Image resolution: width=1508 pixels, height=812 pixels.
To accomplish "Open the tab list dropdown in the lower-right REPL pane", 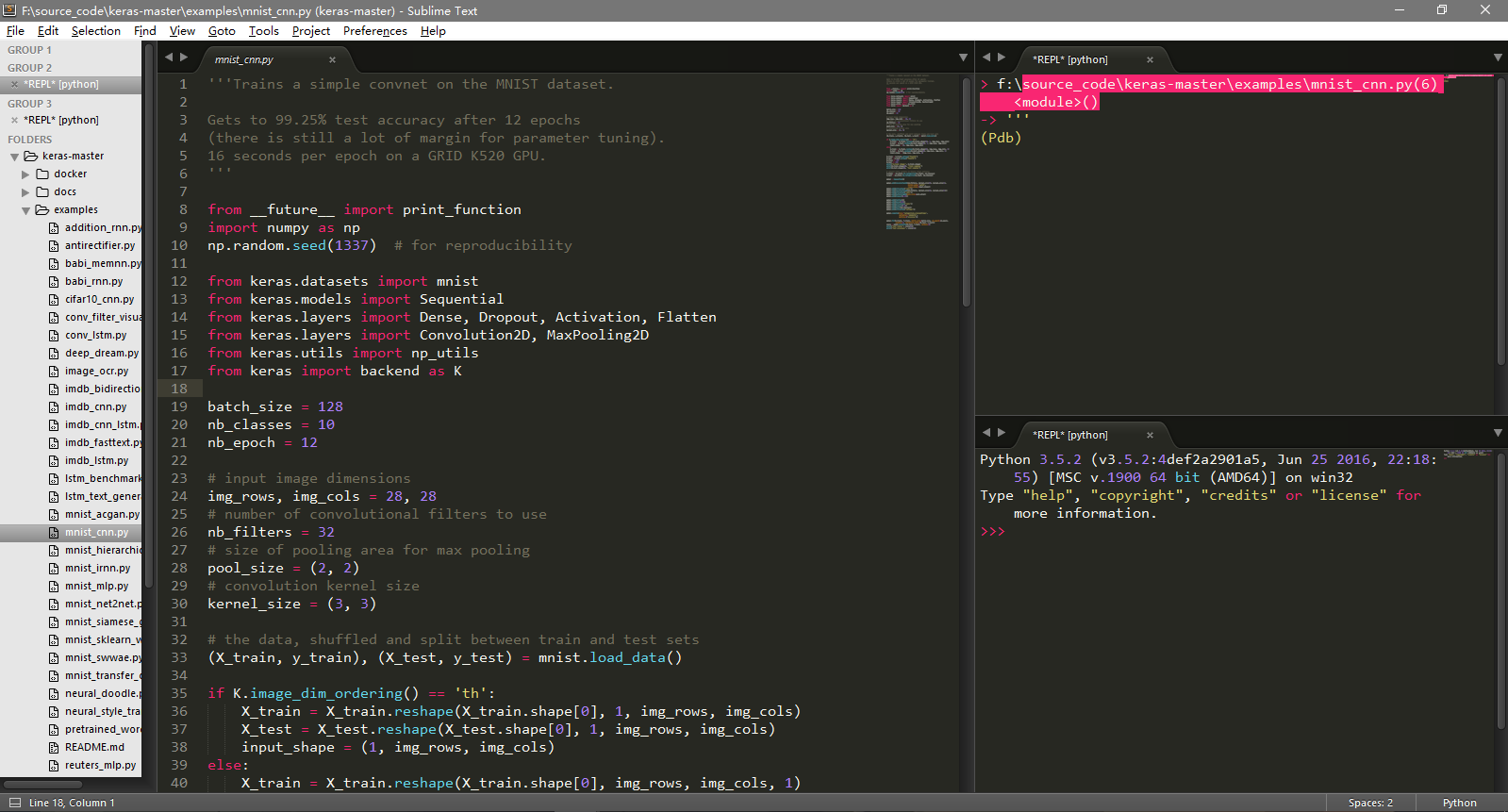I will click(x=1498, y=433).
